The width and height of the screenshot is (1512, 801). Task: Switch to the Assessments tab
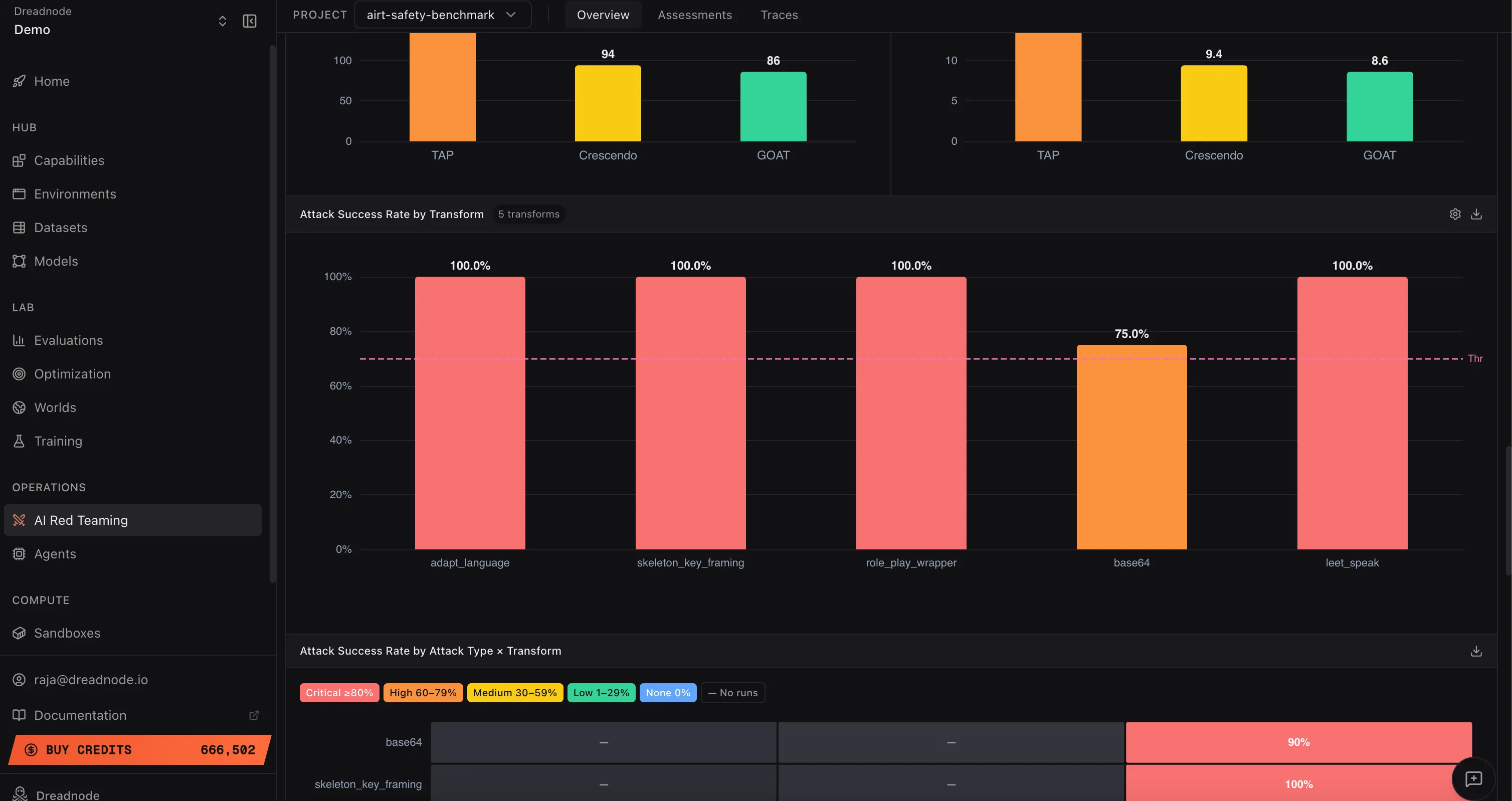(694, 15)
